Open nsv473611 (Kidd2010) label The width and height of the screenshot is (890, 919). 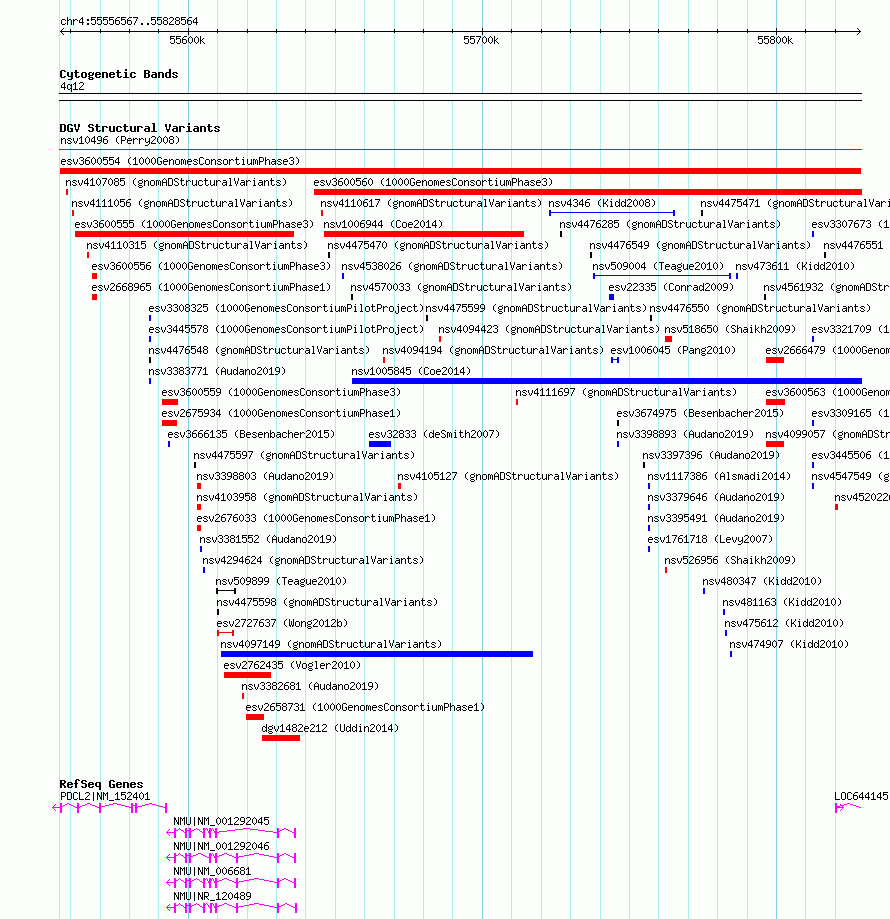coord(795,266)
